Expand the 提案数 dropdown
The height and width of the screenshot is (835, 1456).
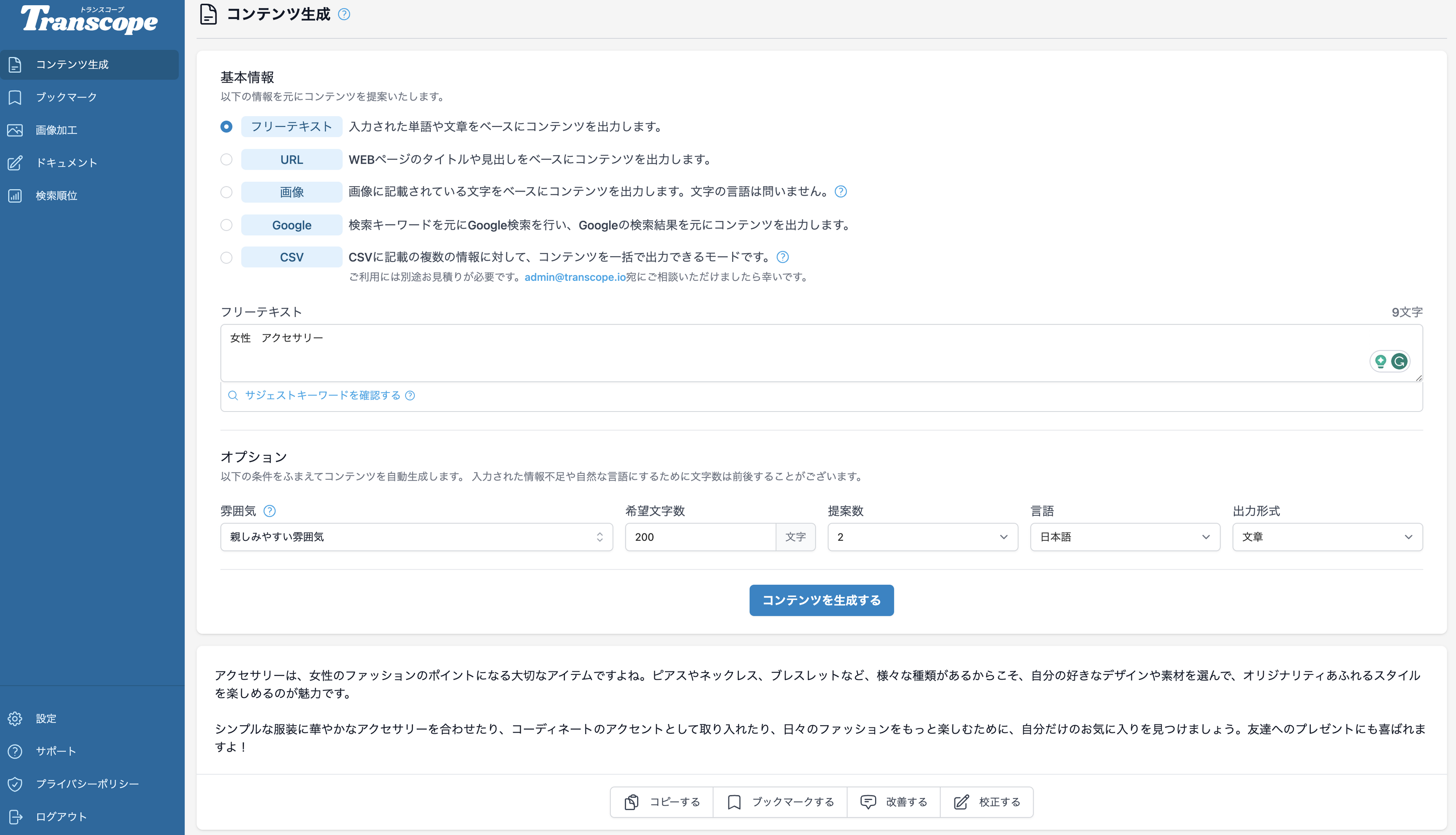(923, 537)
